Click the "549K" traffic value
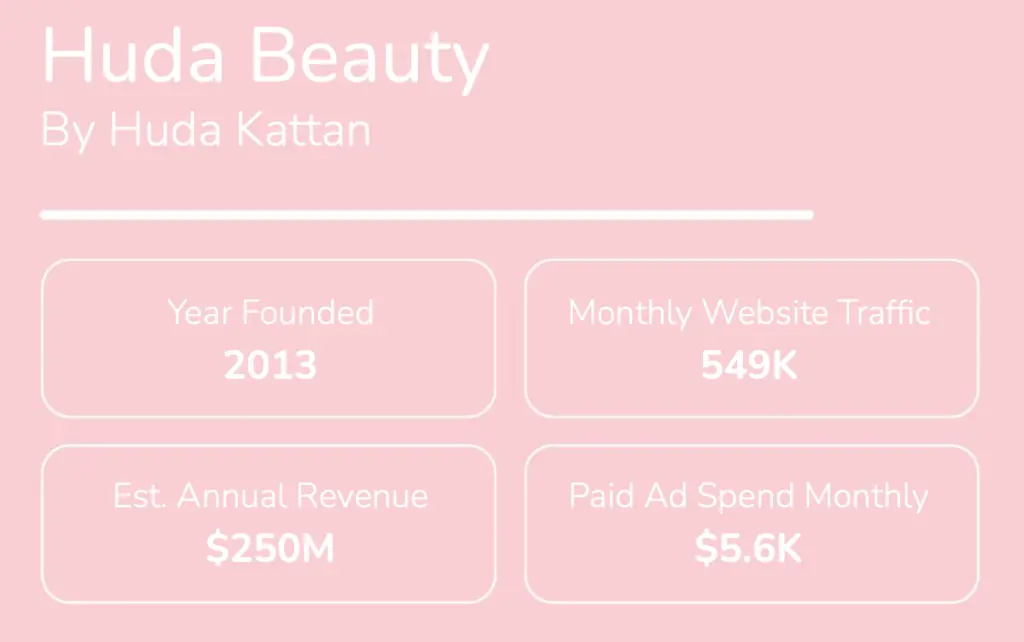This screenshot has width=1024, height=642. tap(750, 366)
